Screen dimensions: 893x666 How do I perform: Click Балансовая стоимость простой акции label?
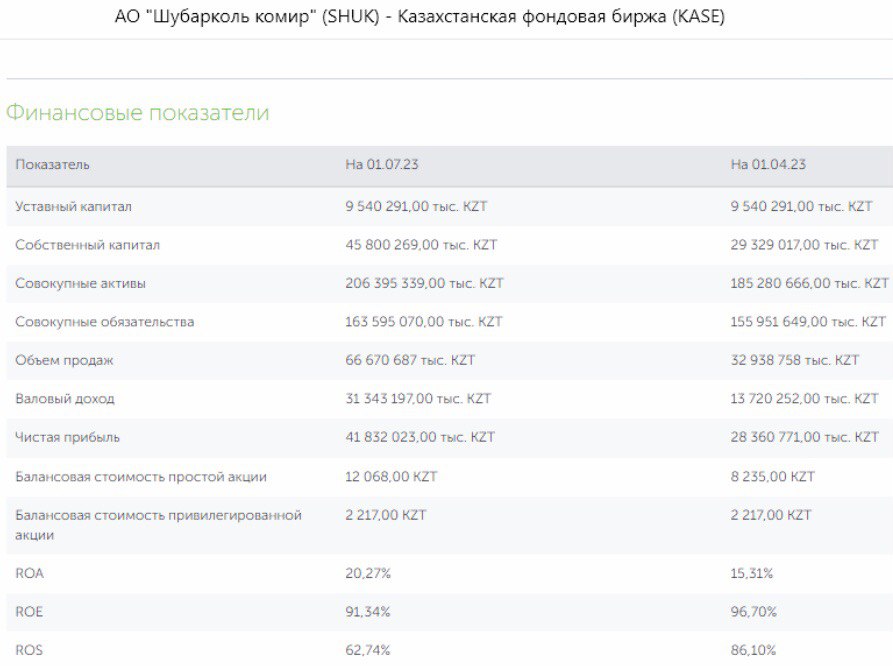click(141, 476)
